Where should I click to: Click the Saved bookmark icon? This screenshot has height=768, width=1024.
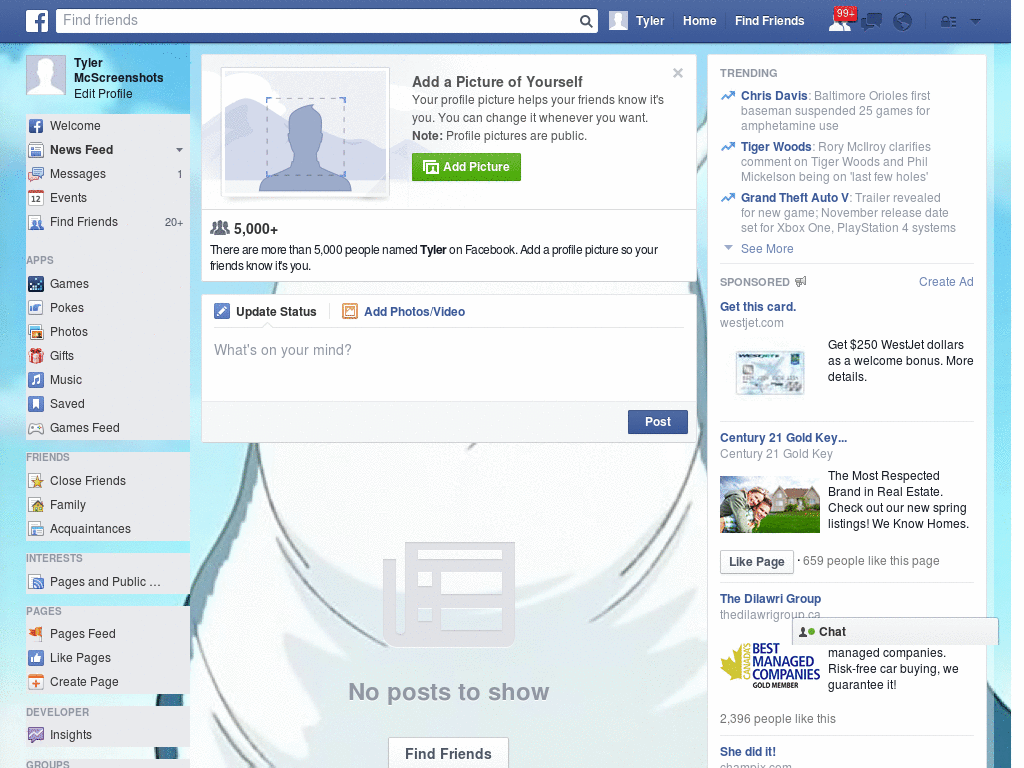36,404
